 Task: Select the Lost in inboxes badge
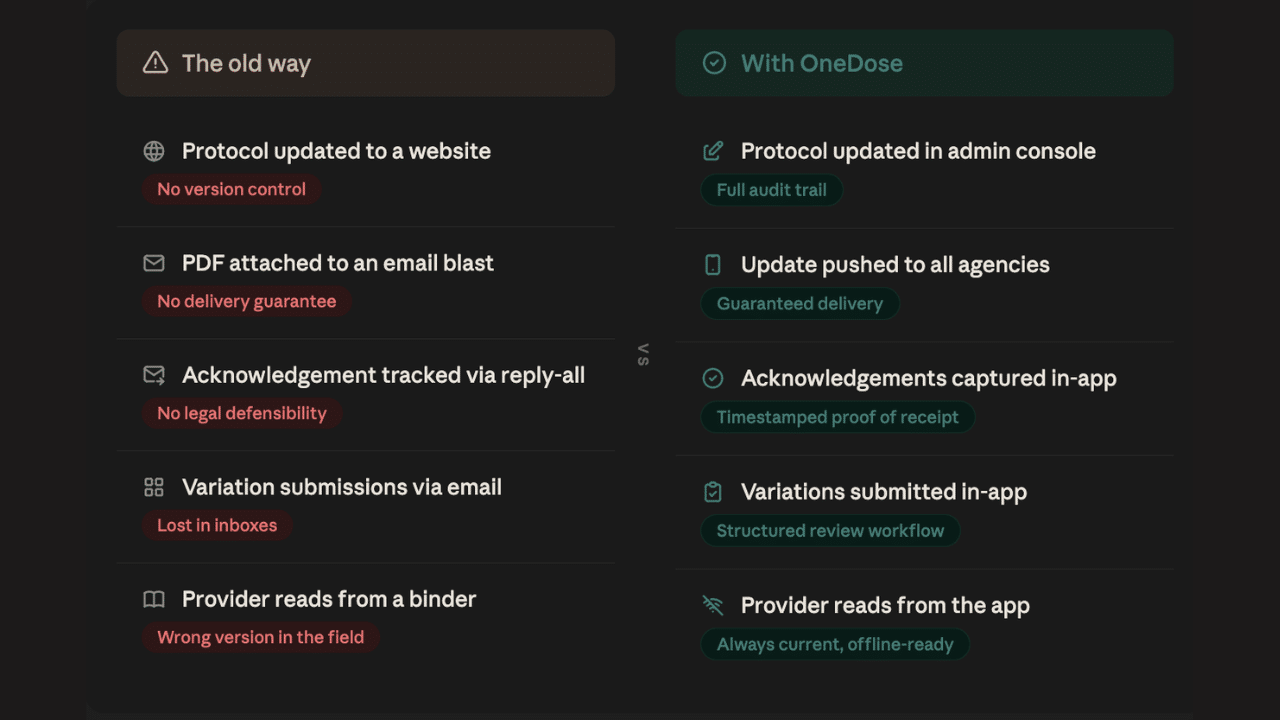(x=217, y=526)
